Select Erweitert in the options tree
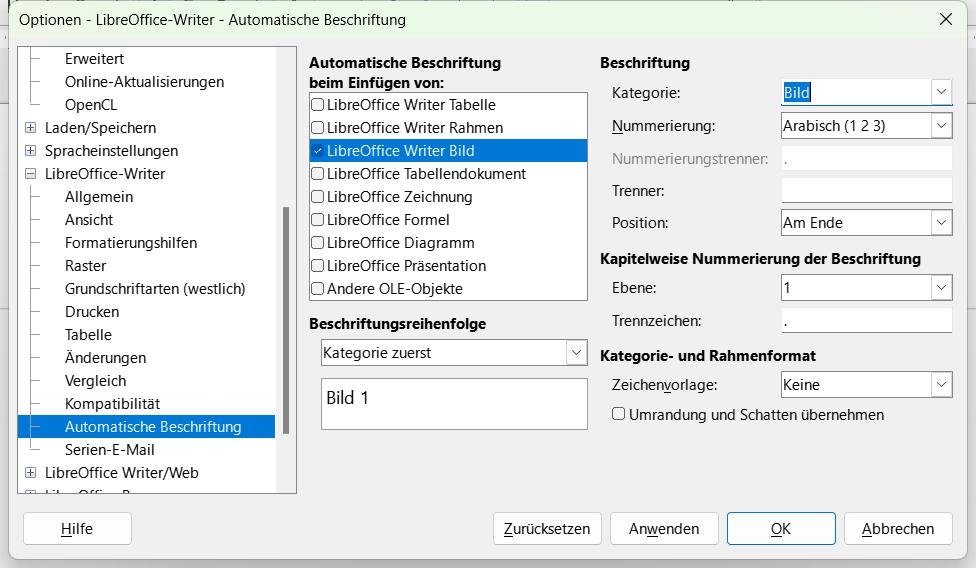Screen dimensions: 976x568 tap(94, 58)
